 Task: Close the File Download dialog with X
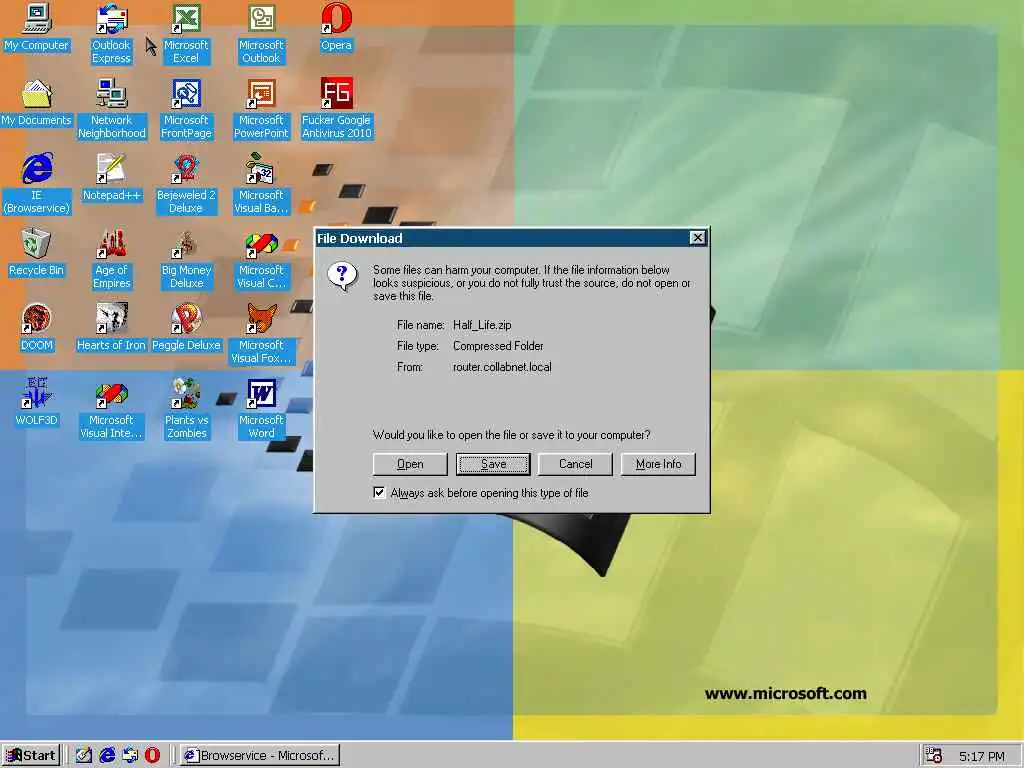pyautogui.click(x=697, y=238)
